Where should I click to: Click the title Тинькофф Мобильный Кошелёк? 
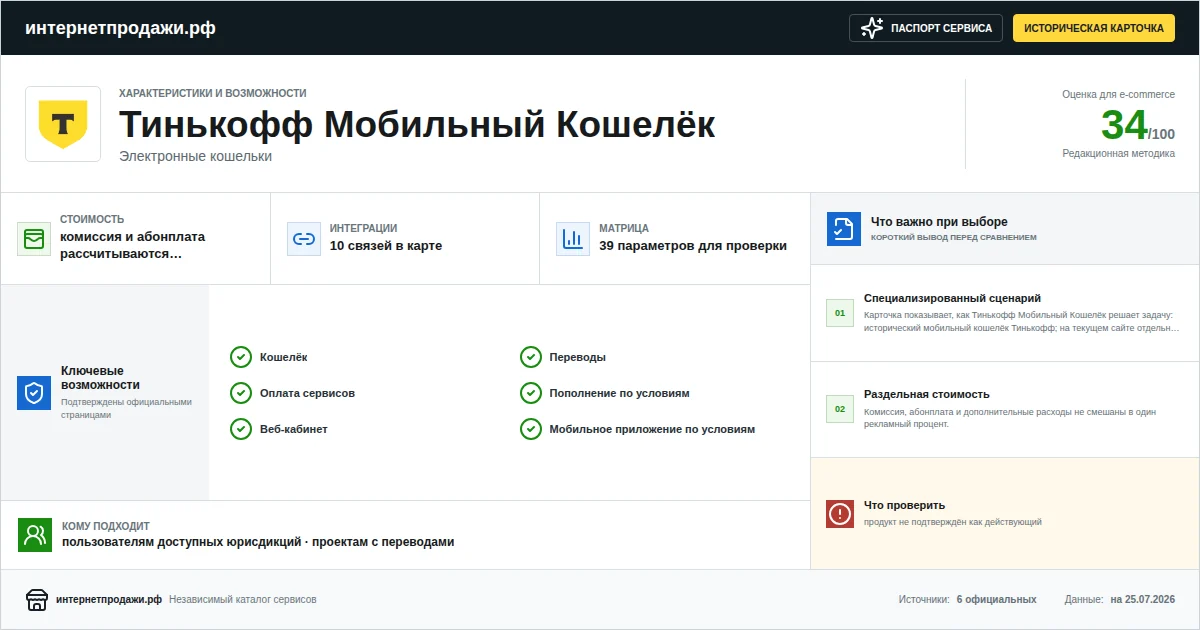tap(417, 125)
